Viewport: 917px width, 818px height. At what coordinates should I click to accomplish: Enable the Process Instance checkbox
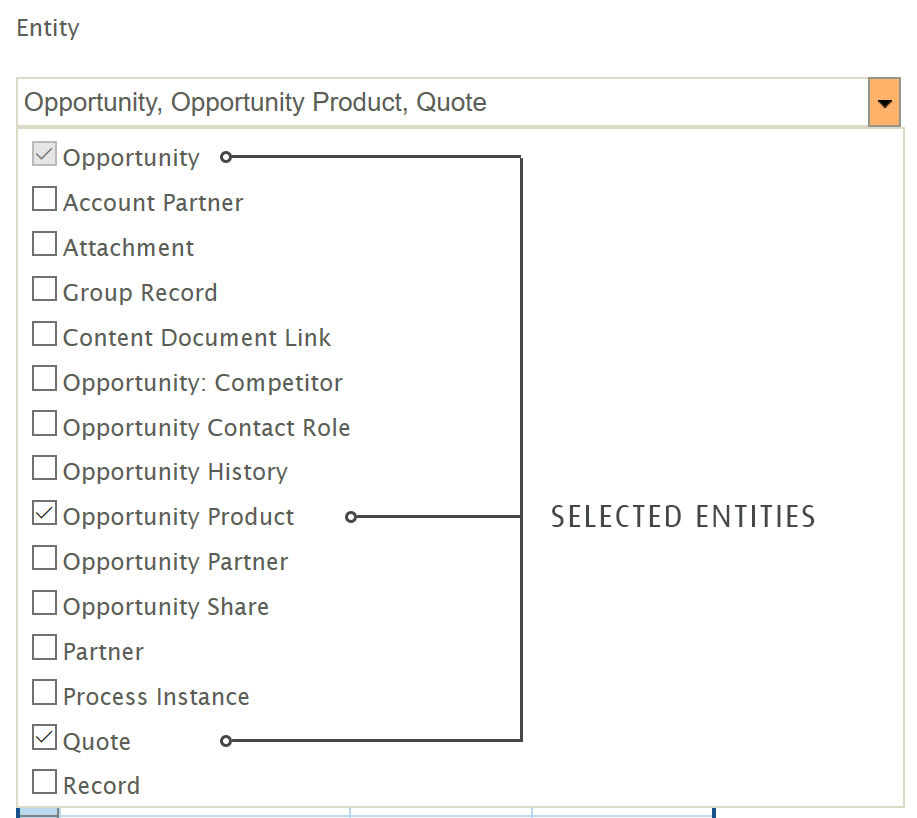click(x=44, y=694)
